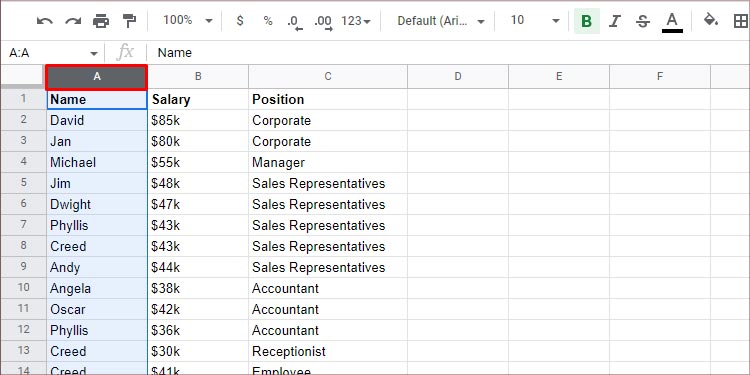Open the Default (Arial) font dropdown
The width and height of the screenshot is (750, 375).
tap(441, 21)
